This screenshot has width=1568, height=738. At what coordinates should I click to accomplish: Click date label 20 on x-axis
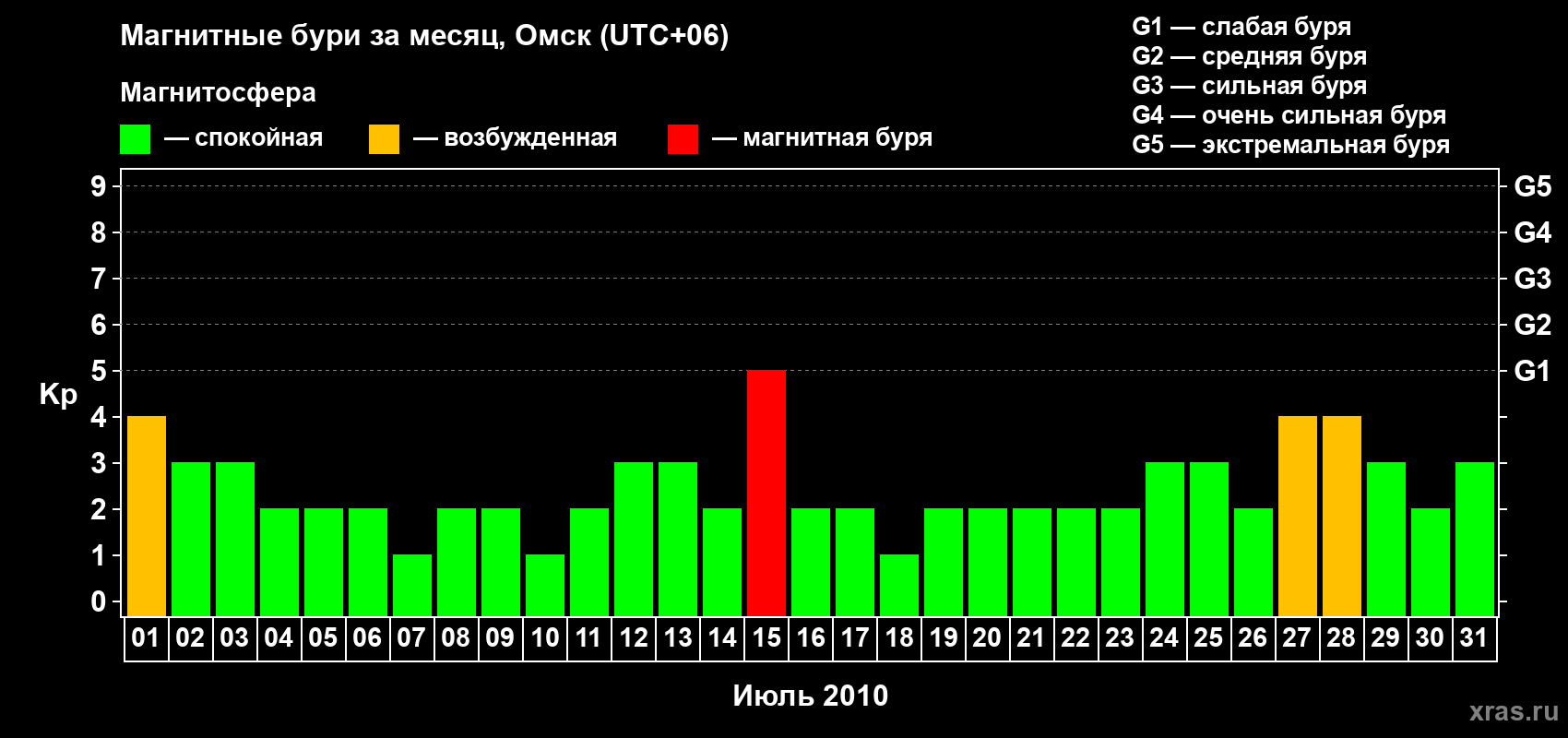click(987, 637)
